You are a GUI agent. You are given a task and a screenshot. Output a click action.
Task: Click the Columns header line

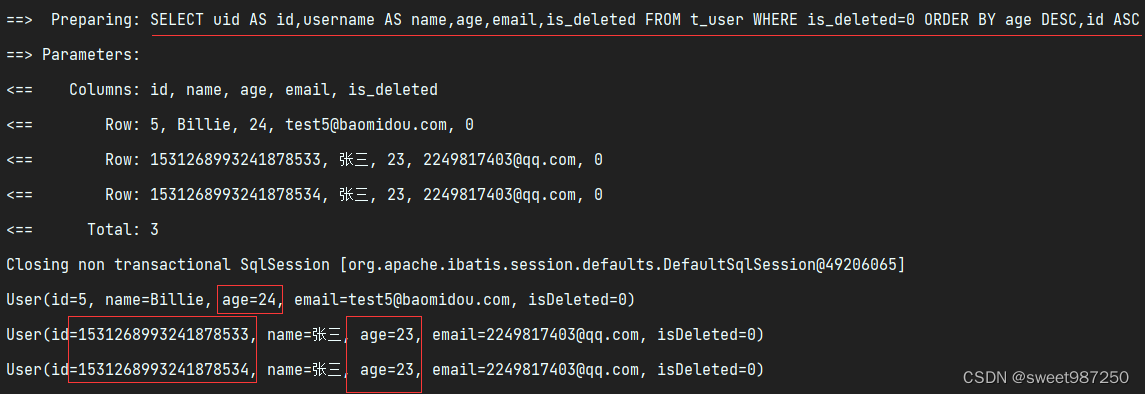pos(222,90)
